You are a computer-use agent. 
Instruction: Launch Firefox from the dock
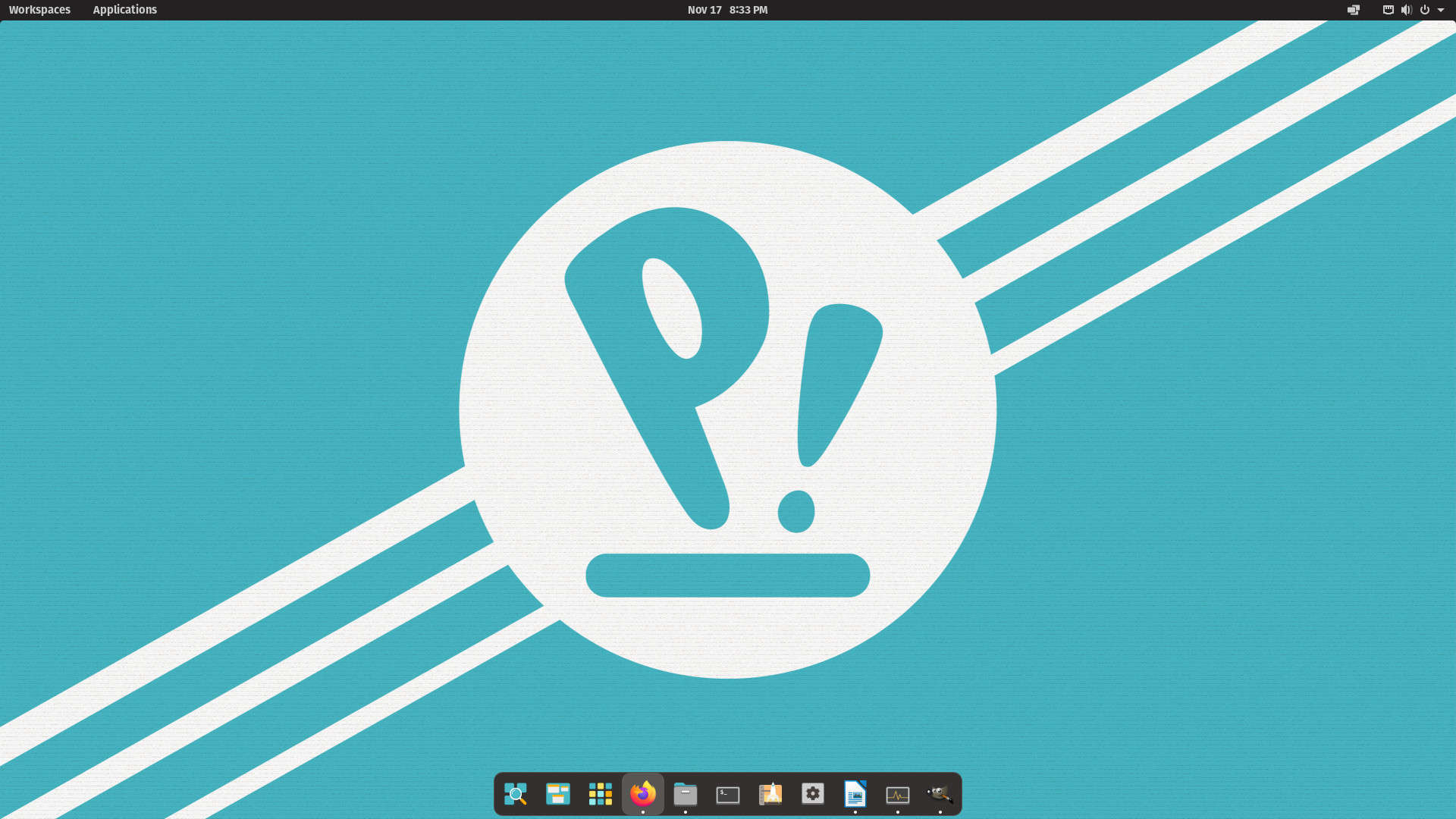642,794
